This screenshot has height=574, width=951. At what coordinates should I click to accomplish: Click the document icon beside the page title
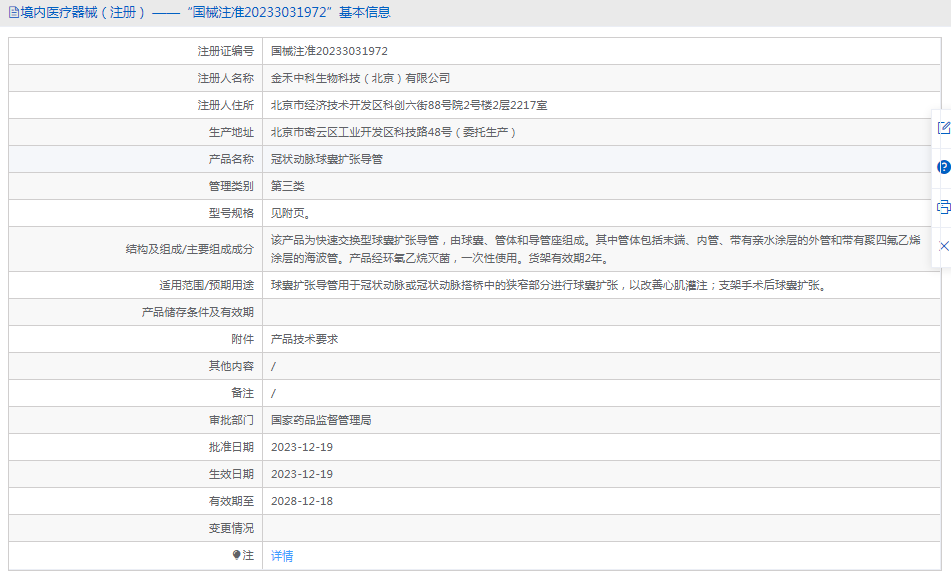pyautogui.click(x=14, y=12)
